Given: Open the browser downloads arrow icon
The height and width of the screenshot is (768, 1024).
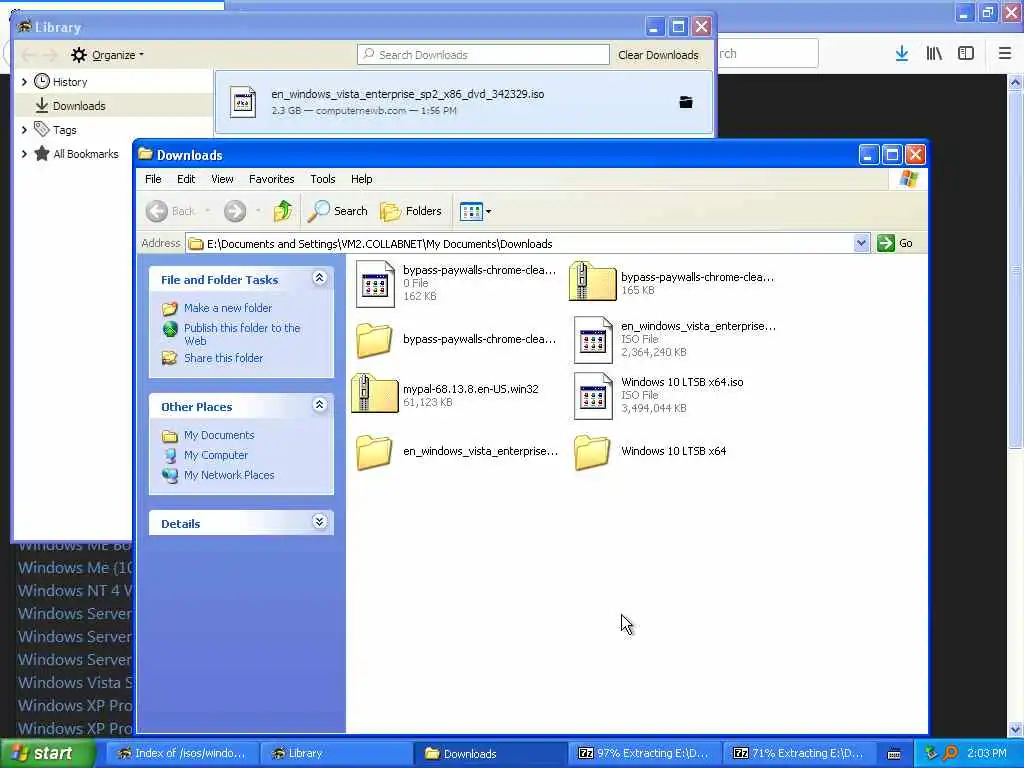Looking at the screenshot, I should click(902, 54).
